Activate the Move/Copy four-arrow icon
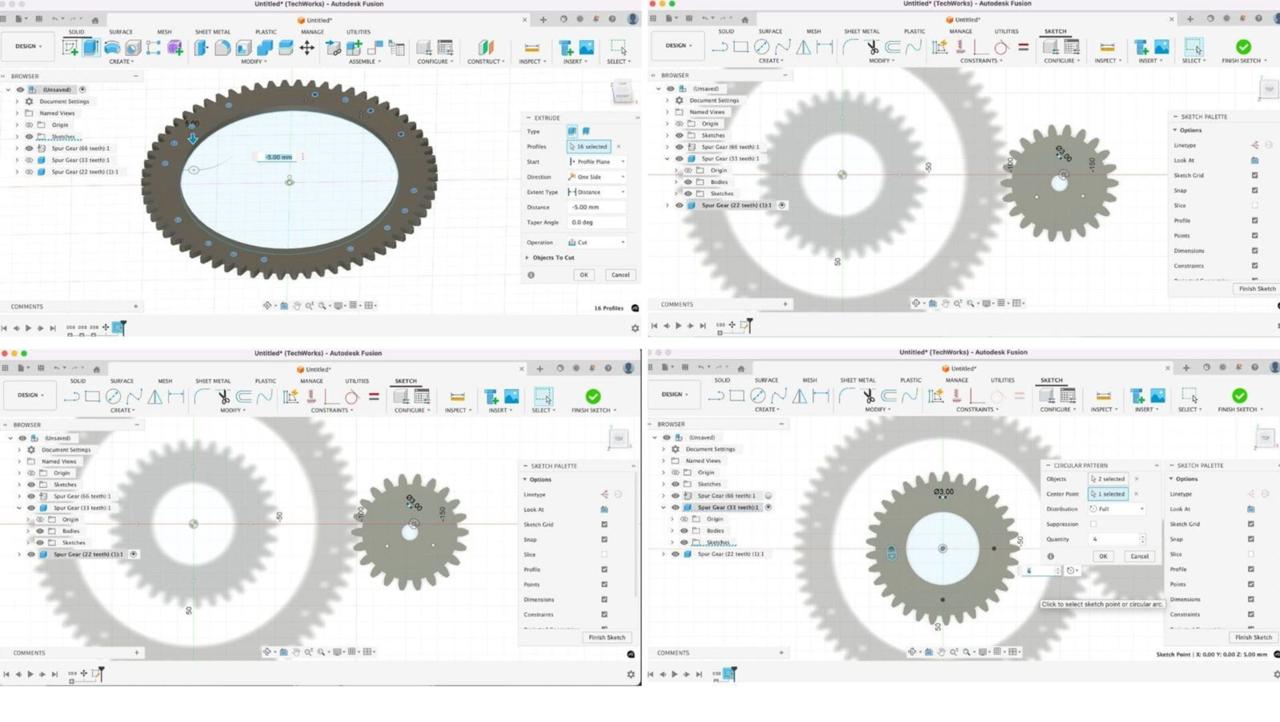The image size is (1280, 722). tap(307, 47)
